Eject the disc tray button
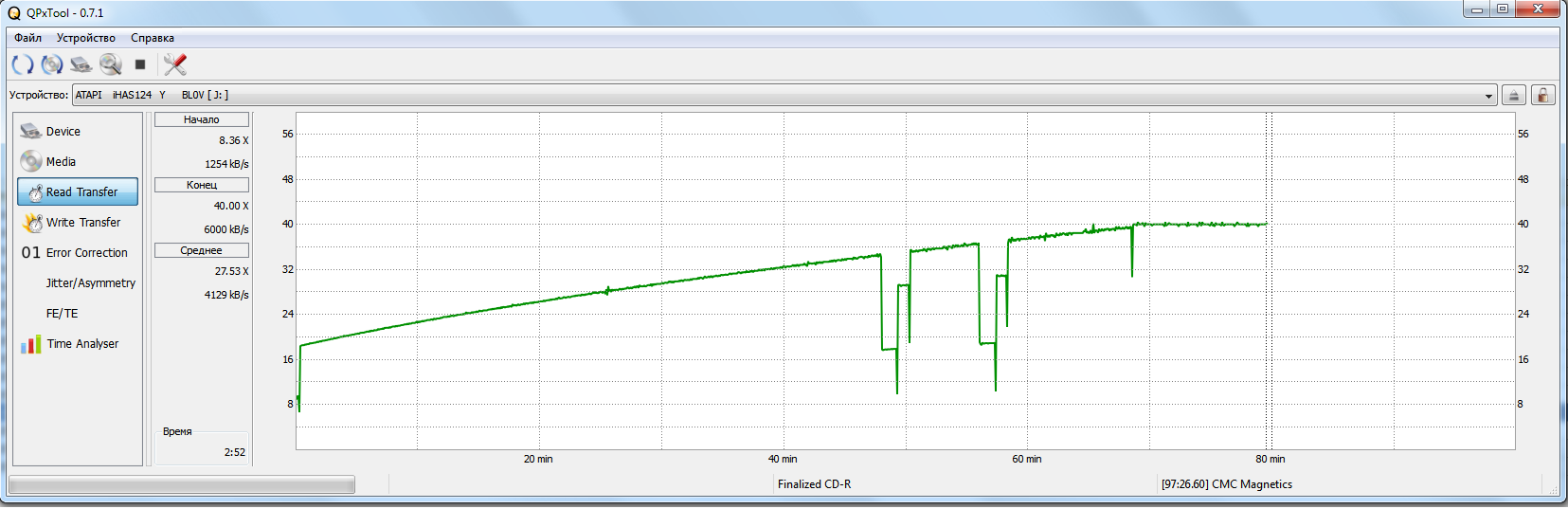Viewport: 1568px width, 509px height. (x=1514, y=96)
